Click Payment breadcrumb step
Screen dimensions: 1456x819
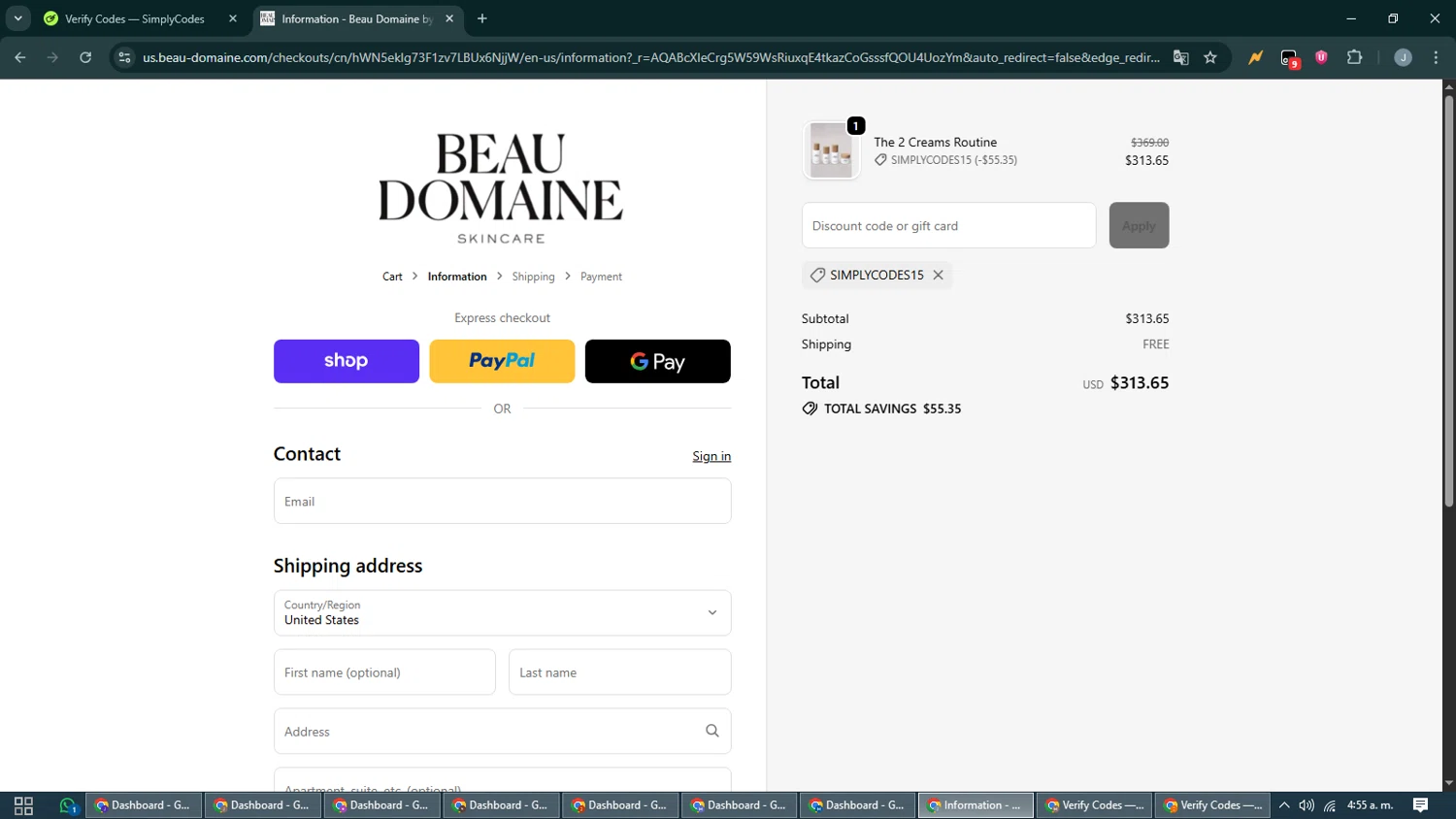(601, 277)
